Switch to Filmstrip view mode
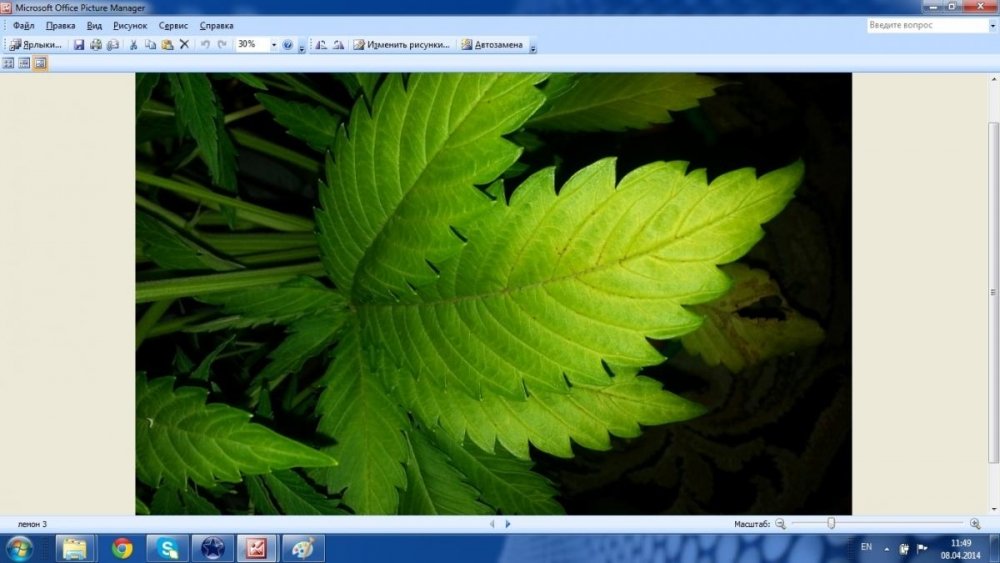This screenshot has height=563, width=1000. 24,63
